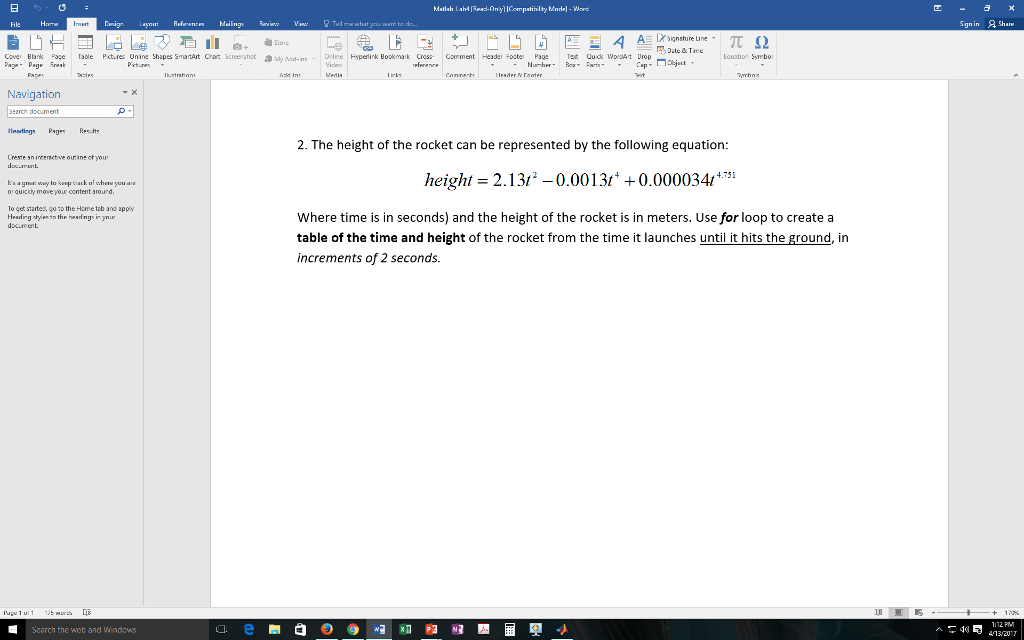Insert Date & Time
This screenshot has height=640, width=1024.
point(680,51)
